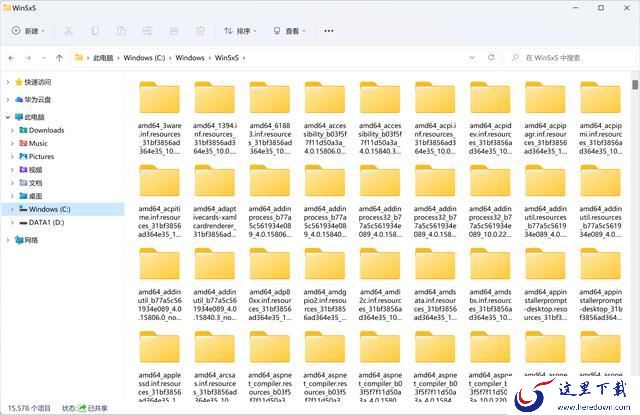This screenshot has height=415, width=640.
Task: Open the 查看 (View) dropdown
Action: click(x=289, y=31)
